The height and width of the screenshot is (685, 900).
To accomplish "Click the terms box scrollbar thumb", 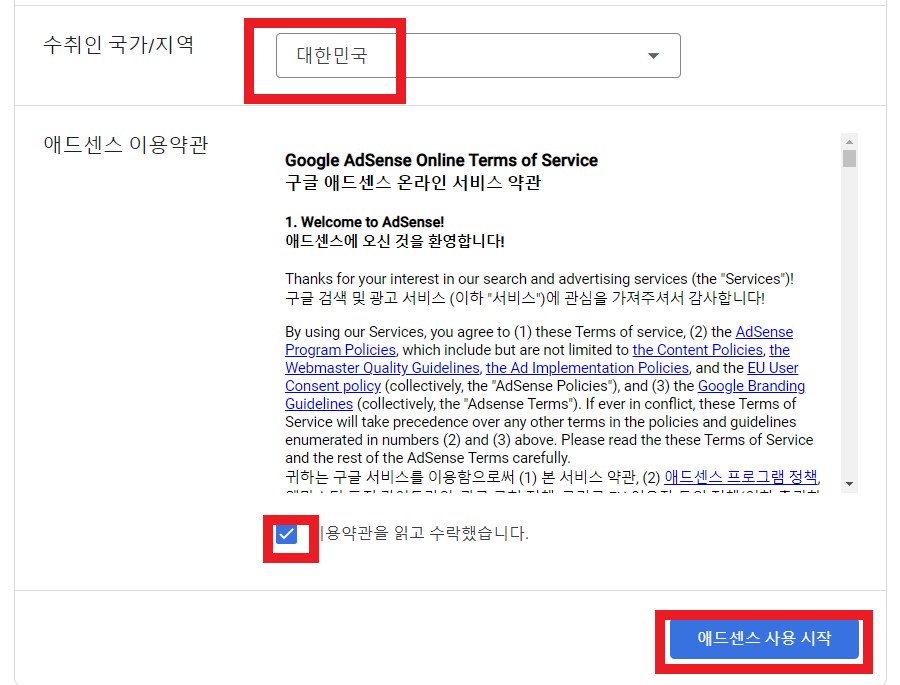I will [x=849, y=158].
